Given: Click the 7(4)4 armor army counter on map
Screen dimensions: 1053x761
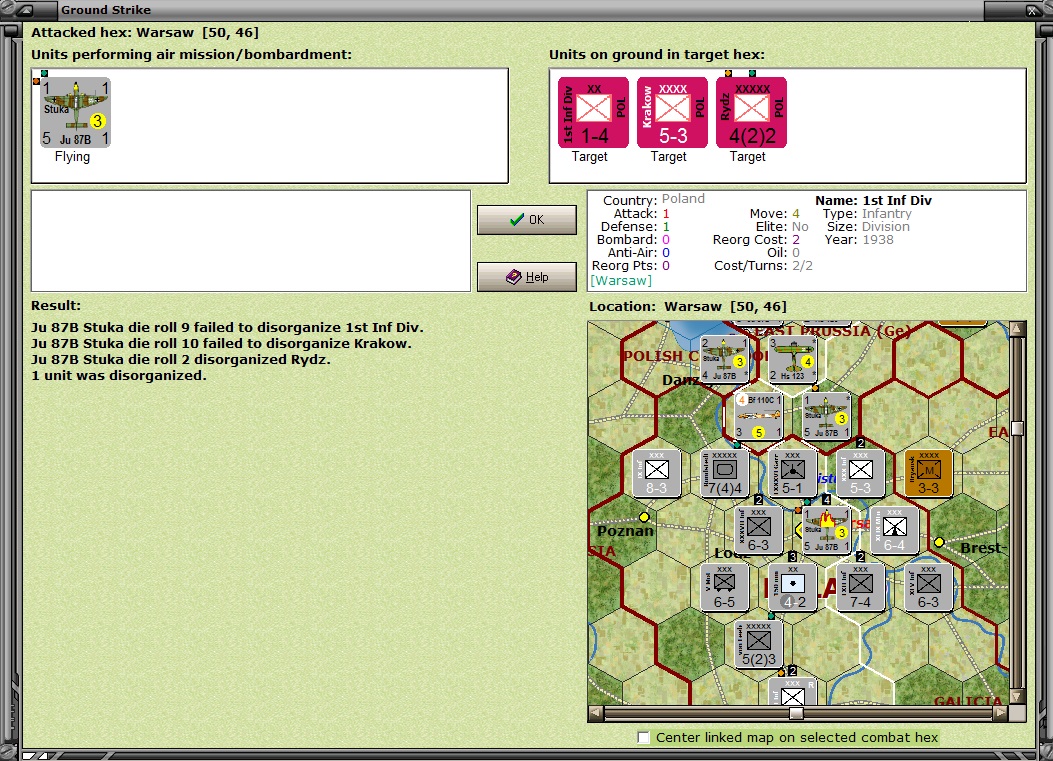Looking at the screenshot, I should pos(725,474).
